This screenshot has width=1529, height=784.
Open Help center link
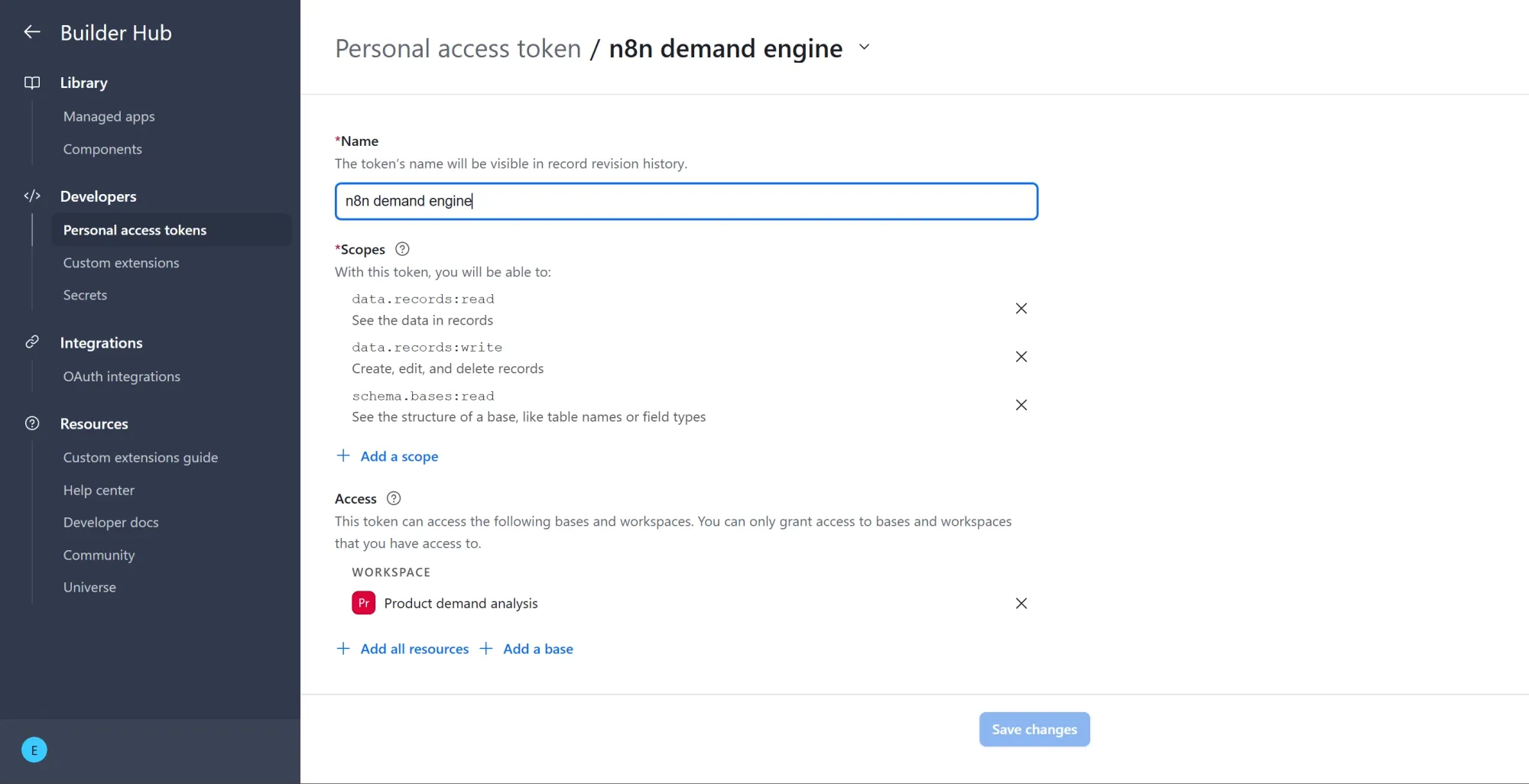(x=99, y=491)
